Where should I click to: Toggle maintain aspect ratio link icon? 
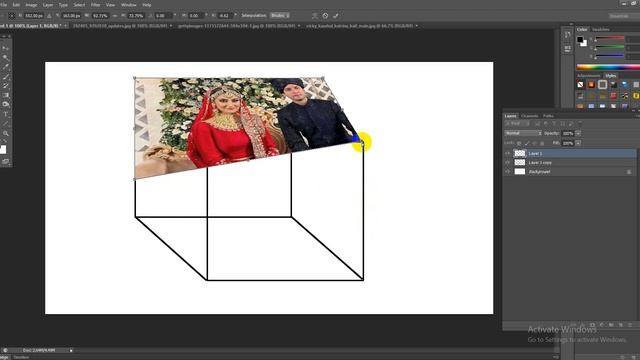point(115,16)
